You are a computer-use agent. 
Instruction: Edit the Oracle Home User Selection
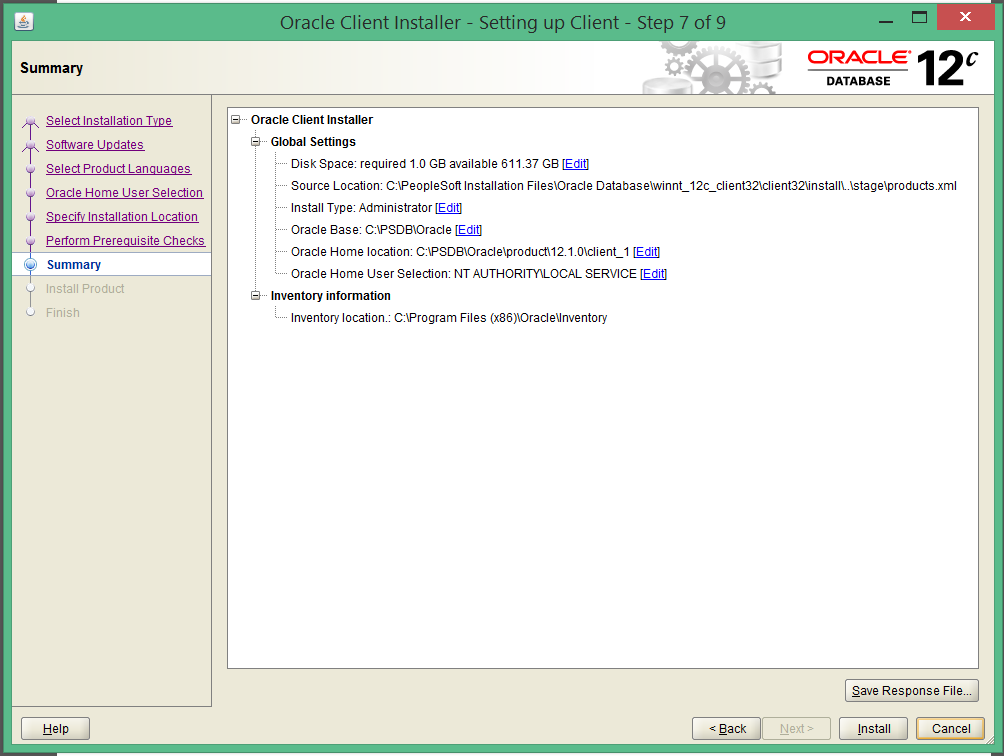(x=653, y=274)
